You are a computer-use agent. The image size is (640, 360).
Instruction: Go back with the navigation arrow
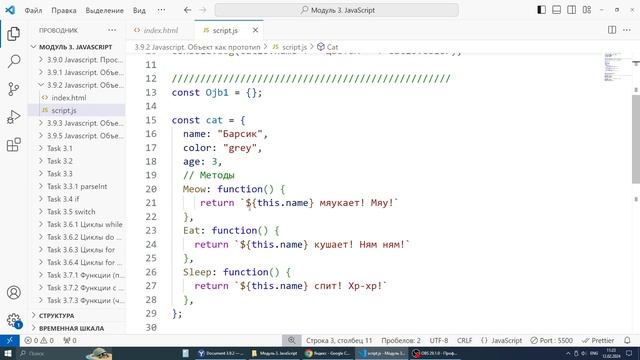tap(187, 10)
